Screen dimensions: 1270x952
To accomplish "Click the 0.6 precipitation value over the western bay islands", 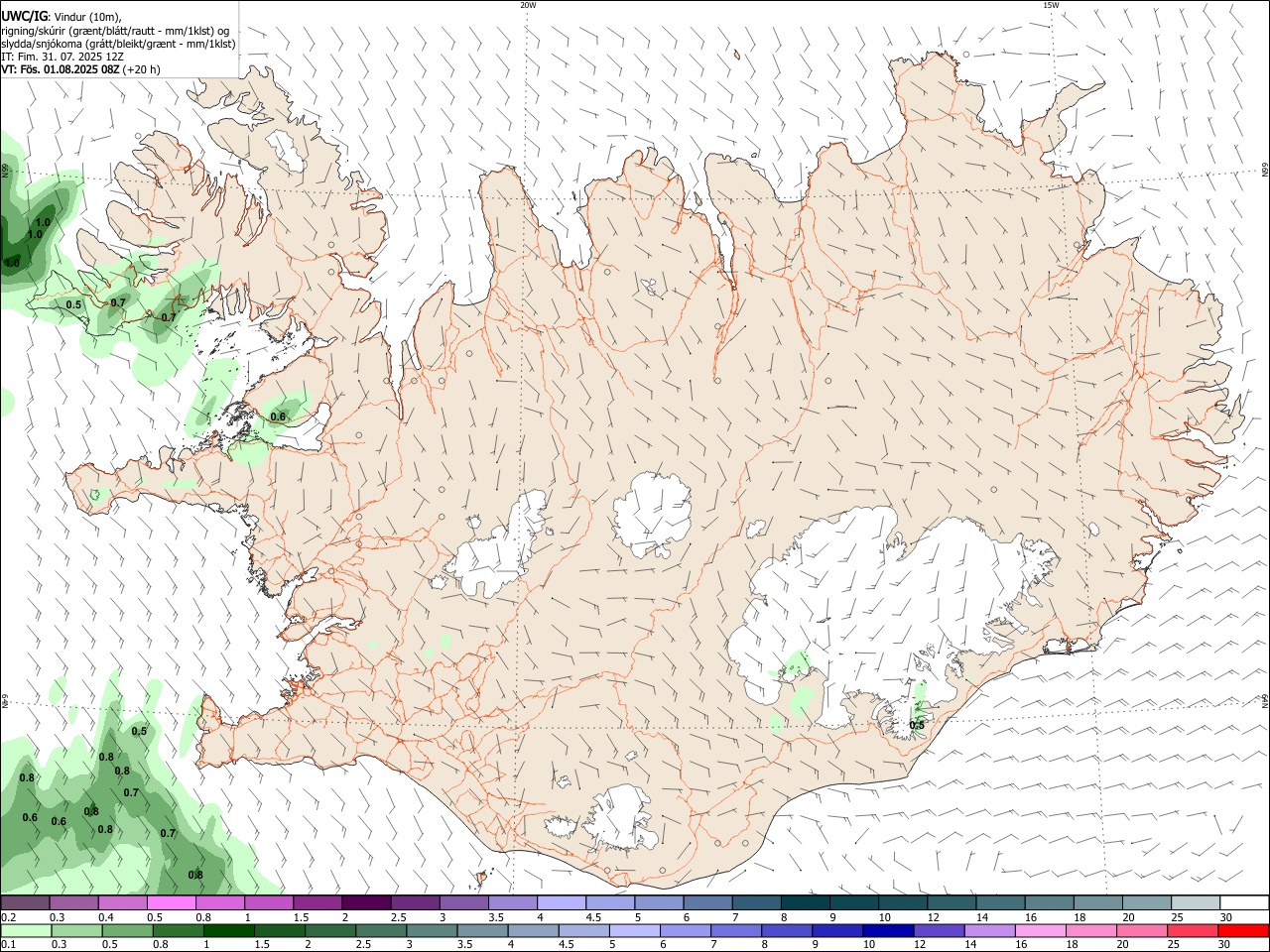I will (x=278, y=416).
